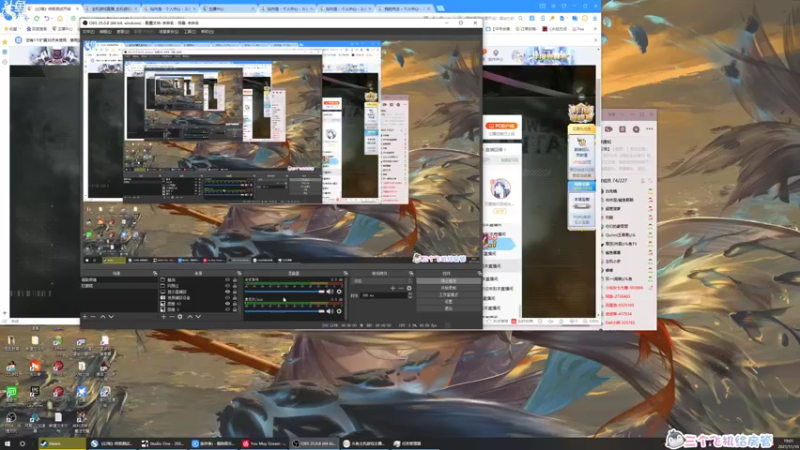
Task: Add a scene transition with plus icon
Action: click(x=392, y=288)
